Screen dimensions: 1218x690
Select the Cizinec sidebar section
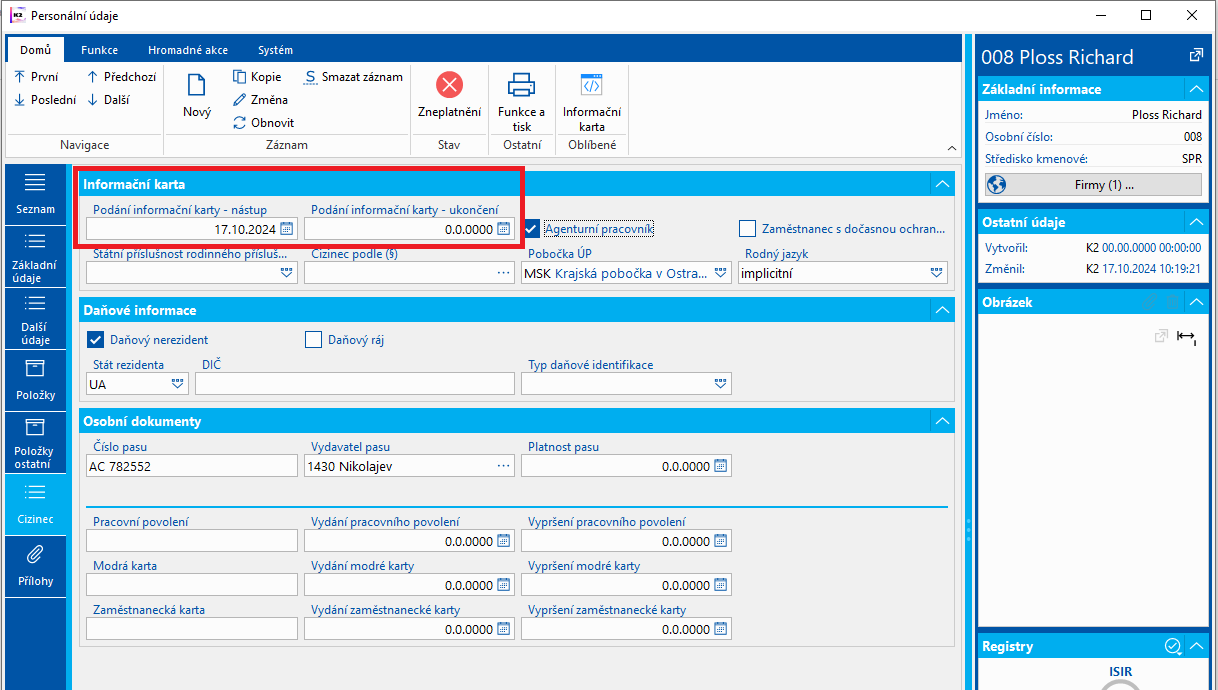click(x=36, y=505)
